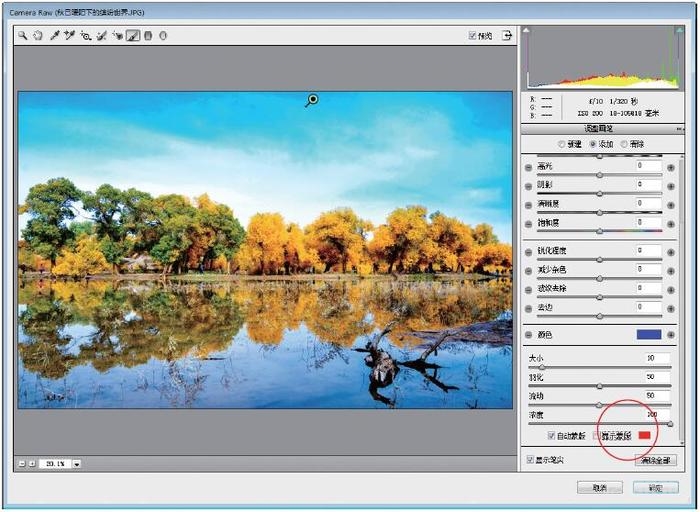Increase 清晰度 with its plus icon

coord(671,205)
